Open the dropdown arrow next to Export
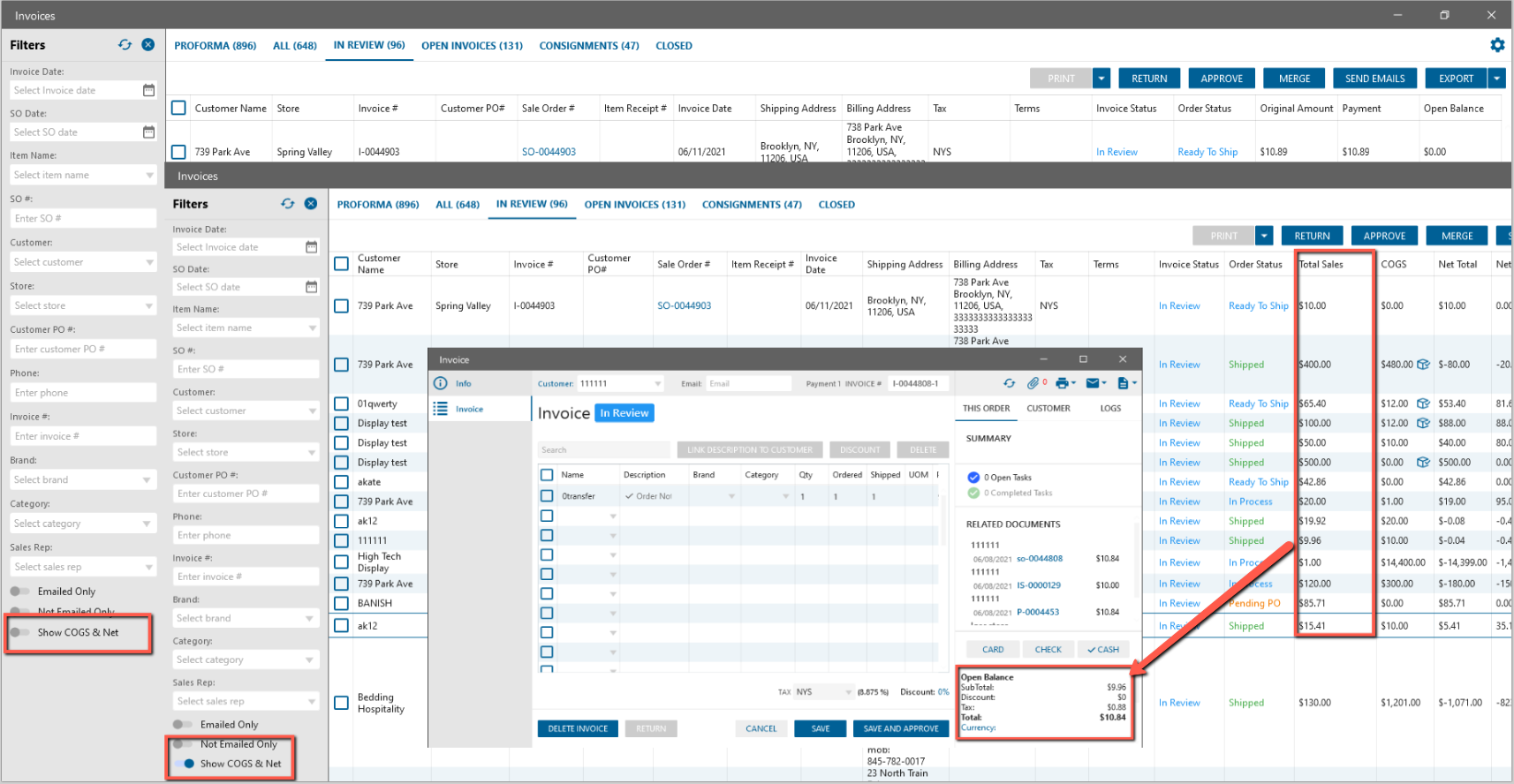1514x784 pixels. pyautogui.click(x=1497, y=79)
